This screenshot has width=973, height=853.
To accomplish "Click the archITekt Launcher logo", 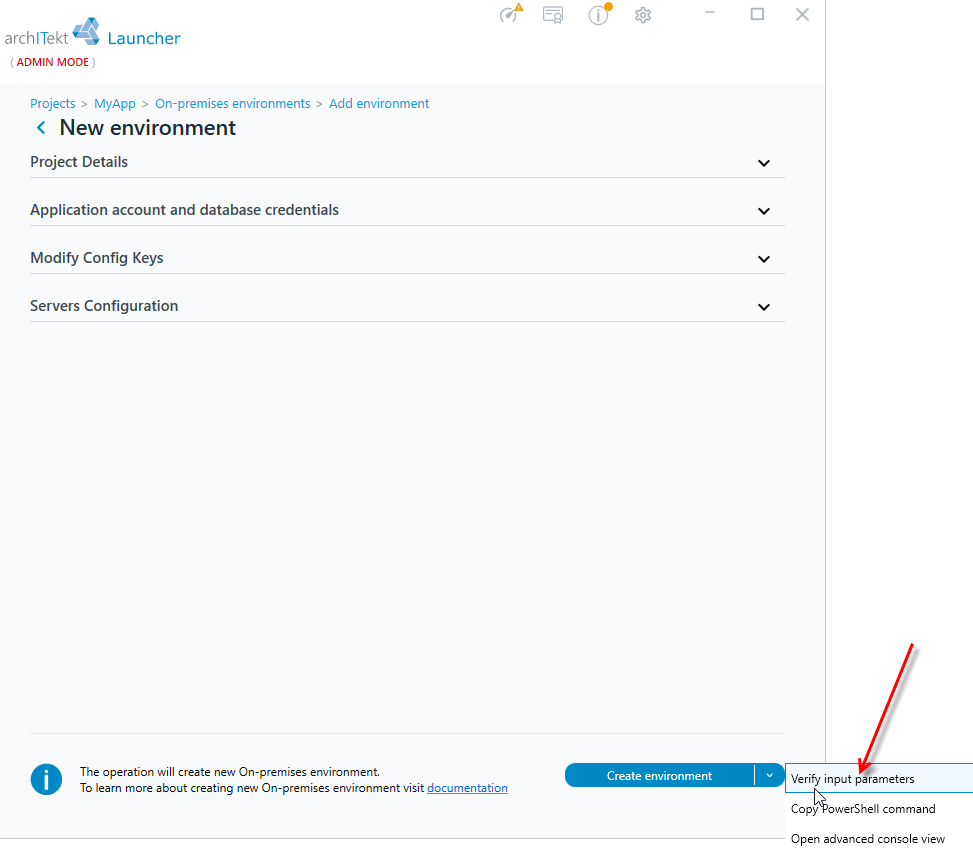I will click(x=92, y=34).
